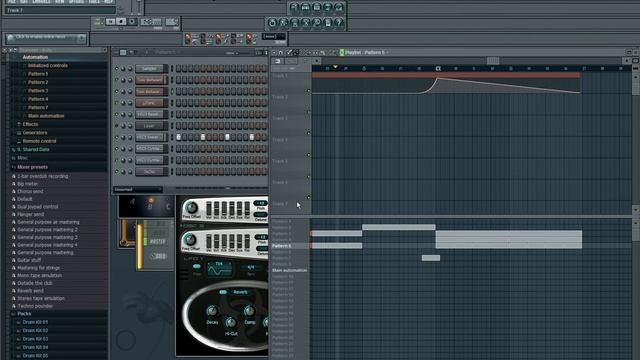
Task: Click Playlist - Pattern 5 title
Action: [365, 52]
